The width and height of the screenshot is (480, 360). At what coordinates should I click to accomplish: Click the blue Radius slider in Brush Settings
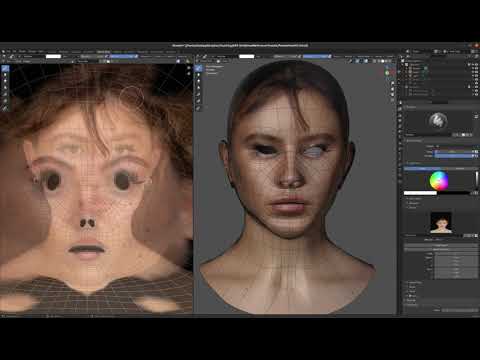click(452, 152)
